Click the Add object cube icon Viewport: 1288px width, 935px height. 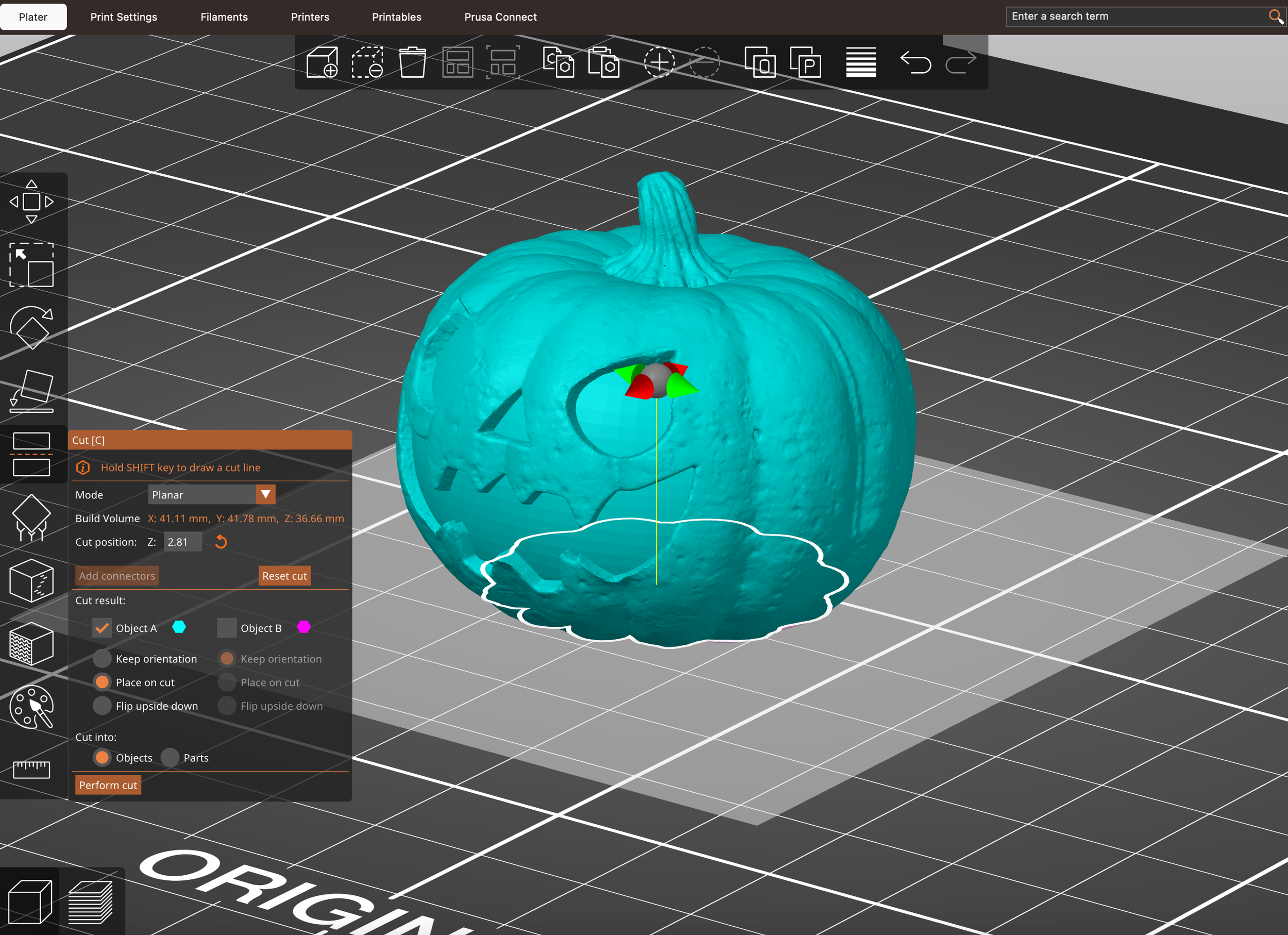click(322, 62)
